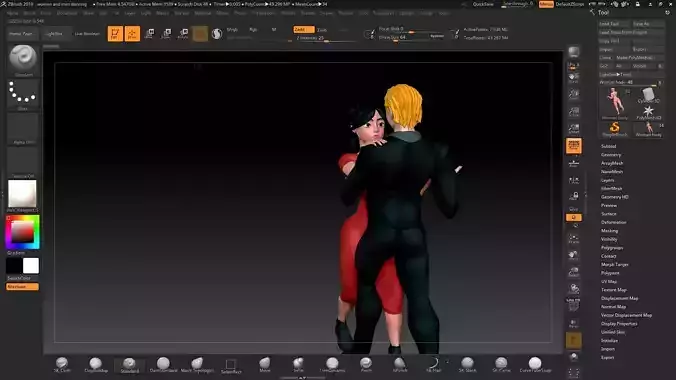This screenshot has height=380, width=676.
Task: Click the Frame icon on right shelf
Action: pos(573,239)
